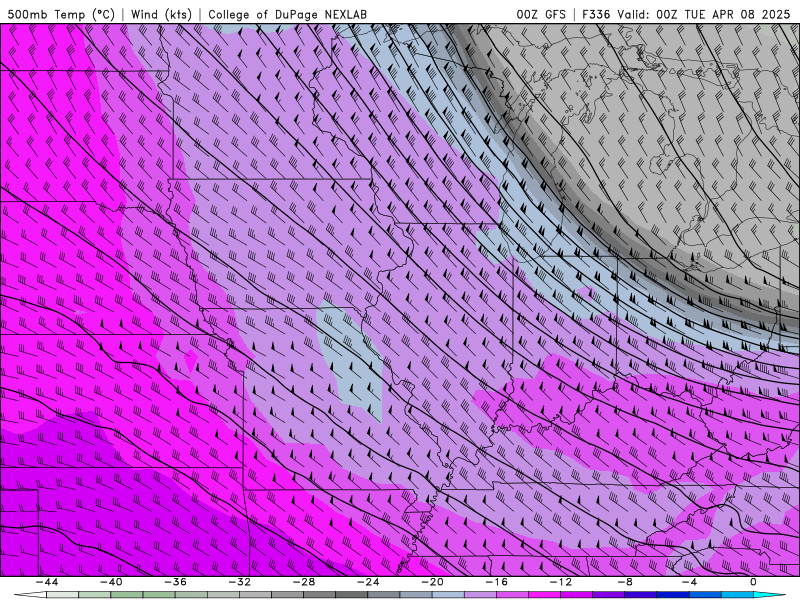Click the 'College of DuPage NEXLAB' credit text
The height and width of the screenshot is (600, 800).
coord(287,14)
